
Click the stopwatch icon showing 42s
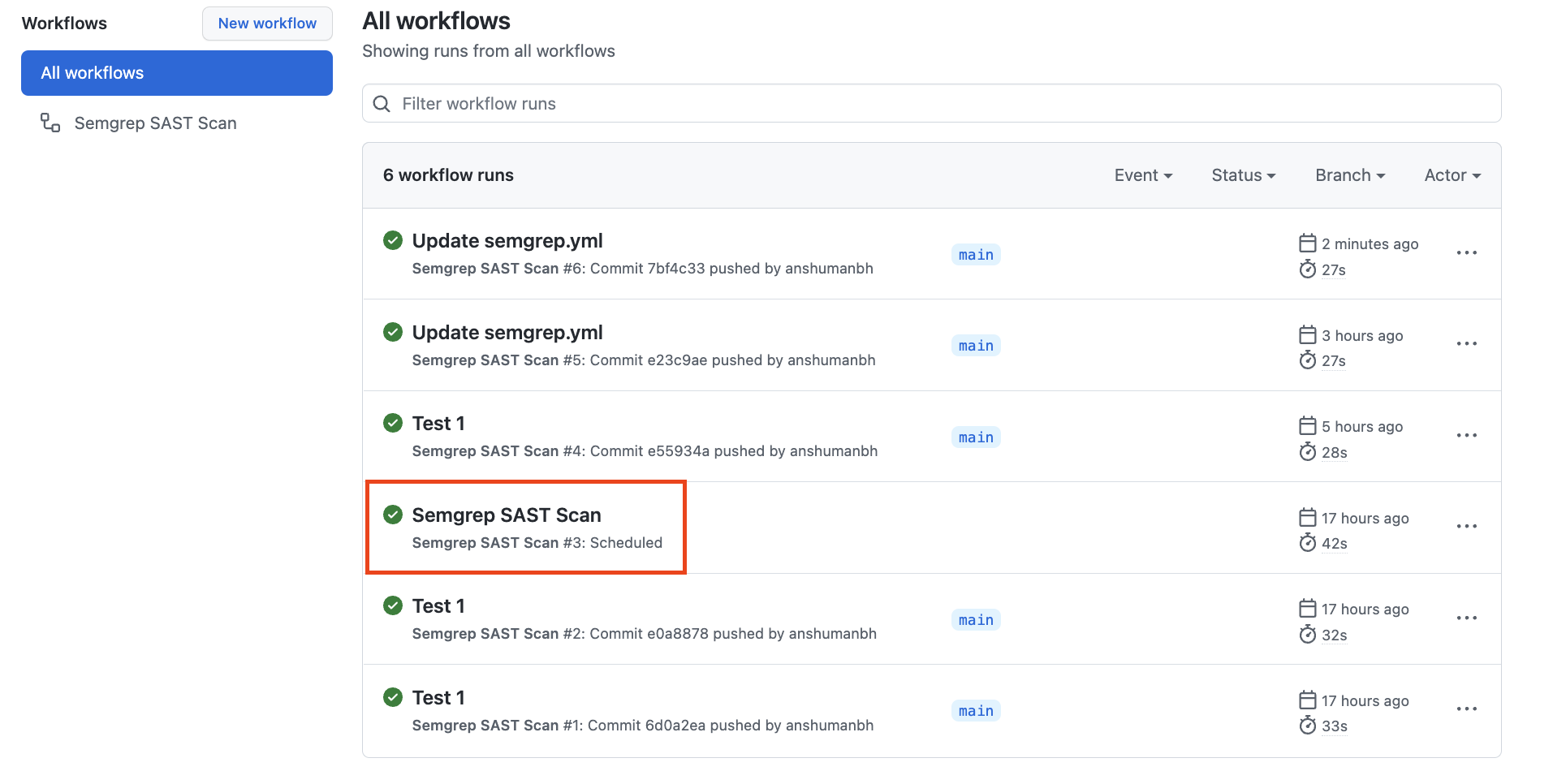pos(1307,543)
